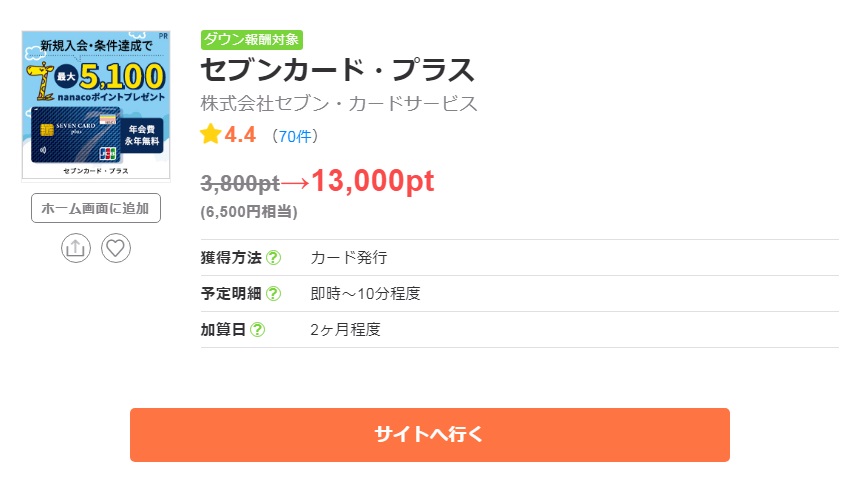The height and width of the screenshot is (479, 866).
Task: Click the giraffe mascot on banner
Action: coord(41,81)
